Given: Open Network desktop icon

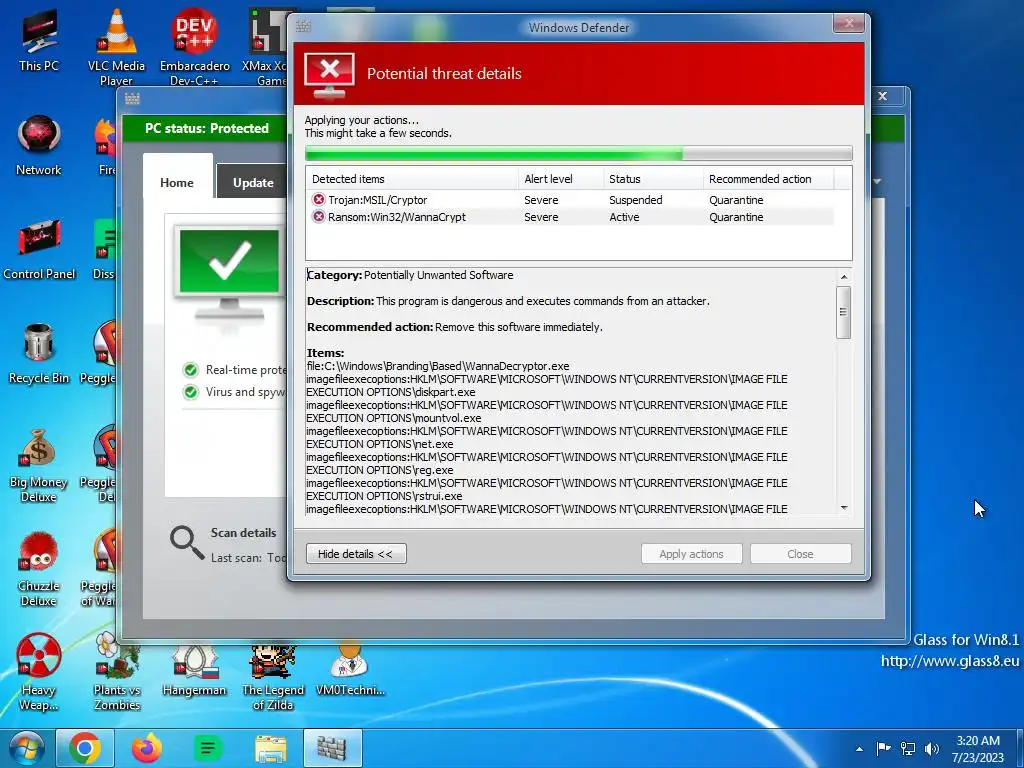Looking at the screenshot, I should click(x=39, y=145).
